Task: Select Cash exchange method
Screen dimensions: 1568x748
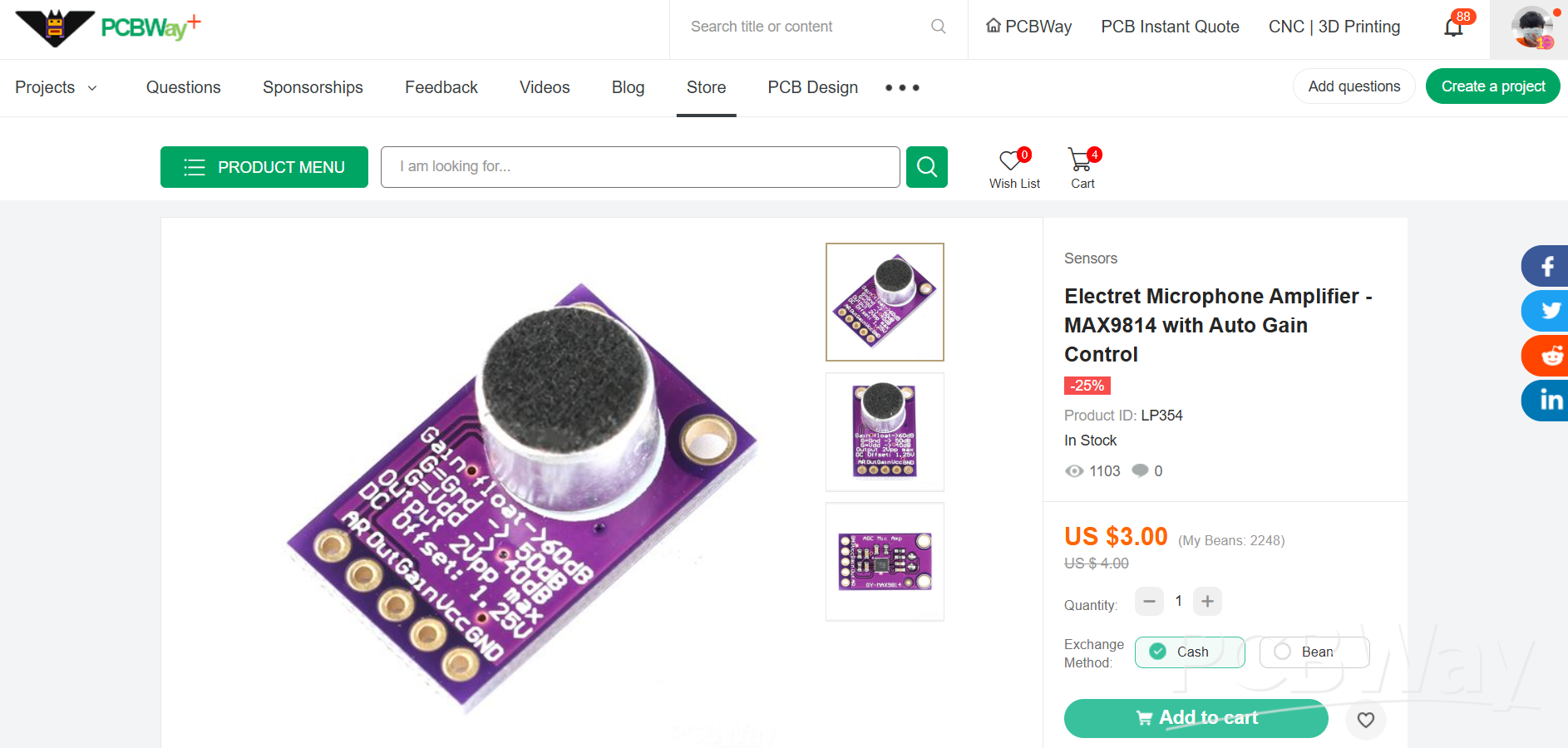Action: click(1190, 652)
